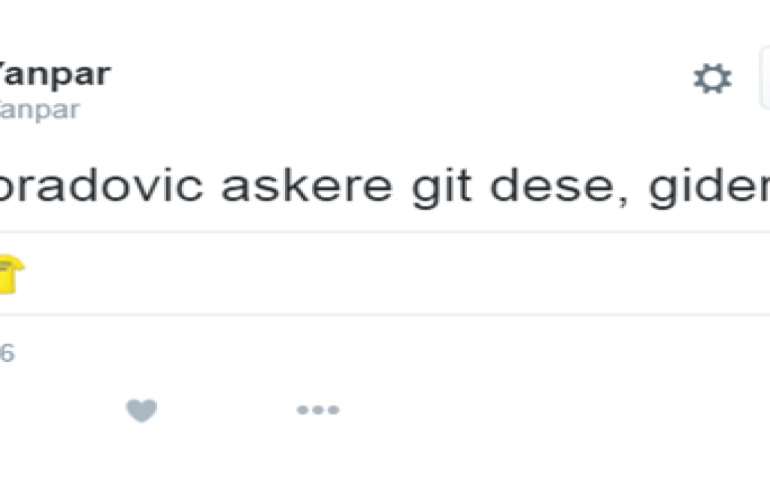The width and height of the screenshot is (770, 485).
Task: Open the gear settings menu on the tweet
Action: pos(713,78)
